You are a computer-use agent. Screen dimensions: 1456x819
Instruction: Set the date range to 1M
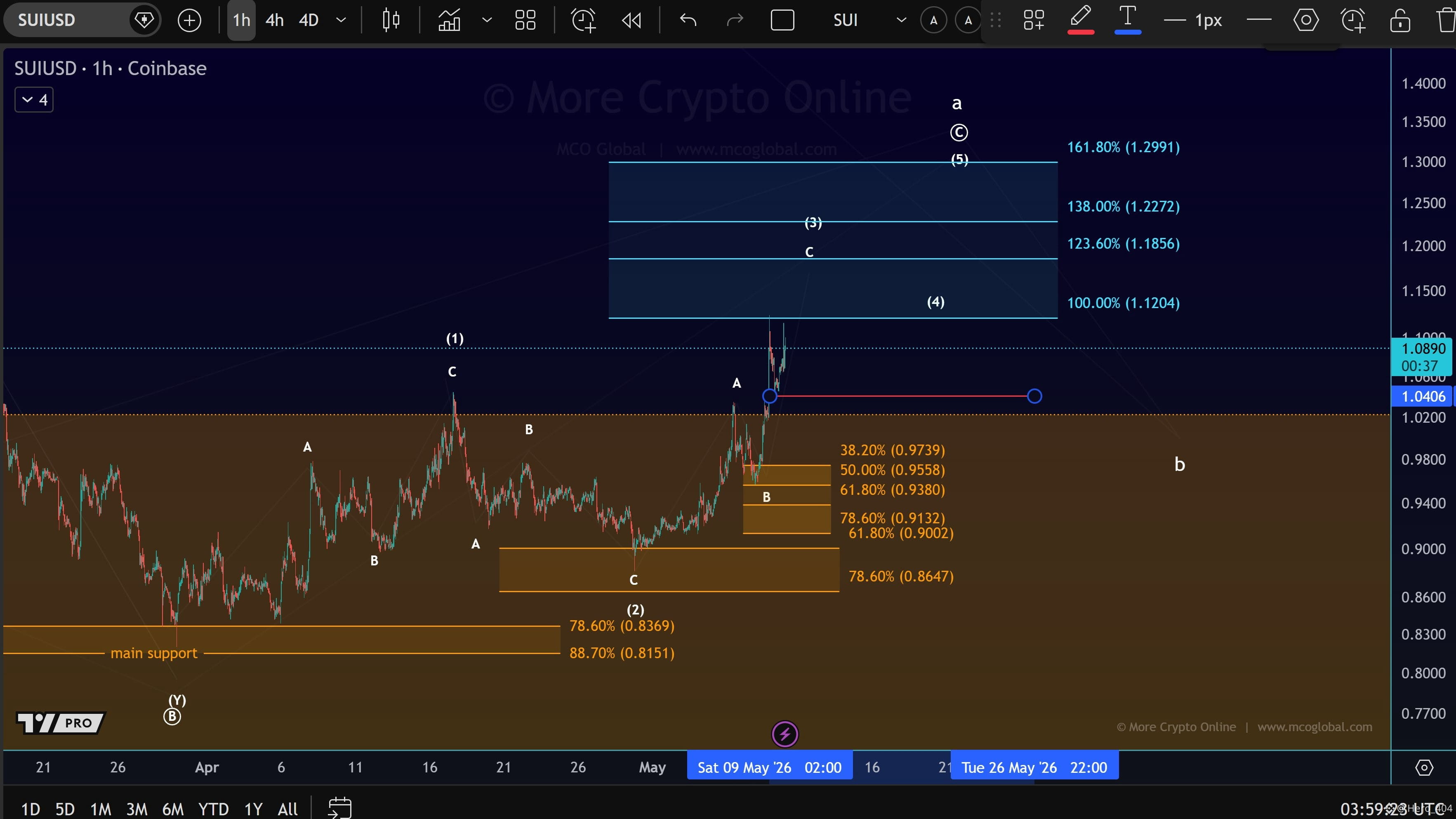(x=101, y=810)
